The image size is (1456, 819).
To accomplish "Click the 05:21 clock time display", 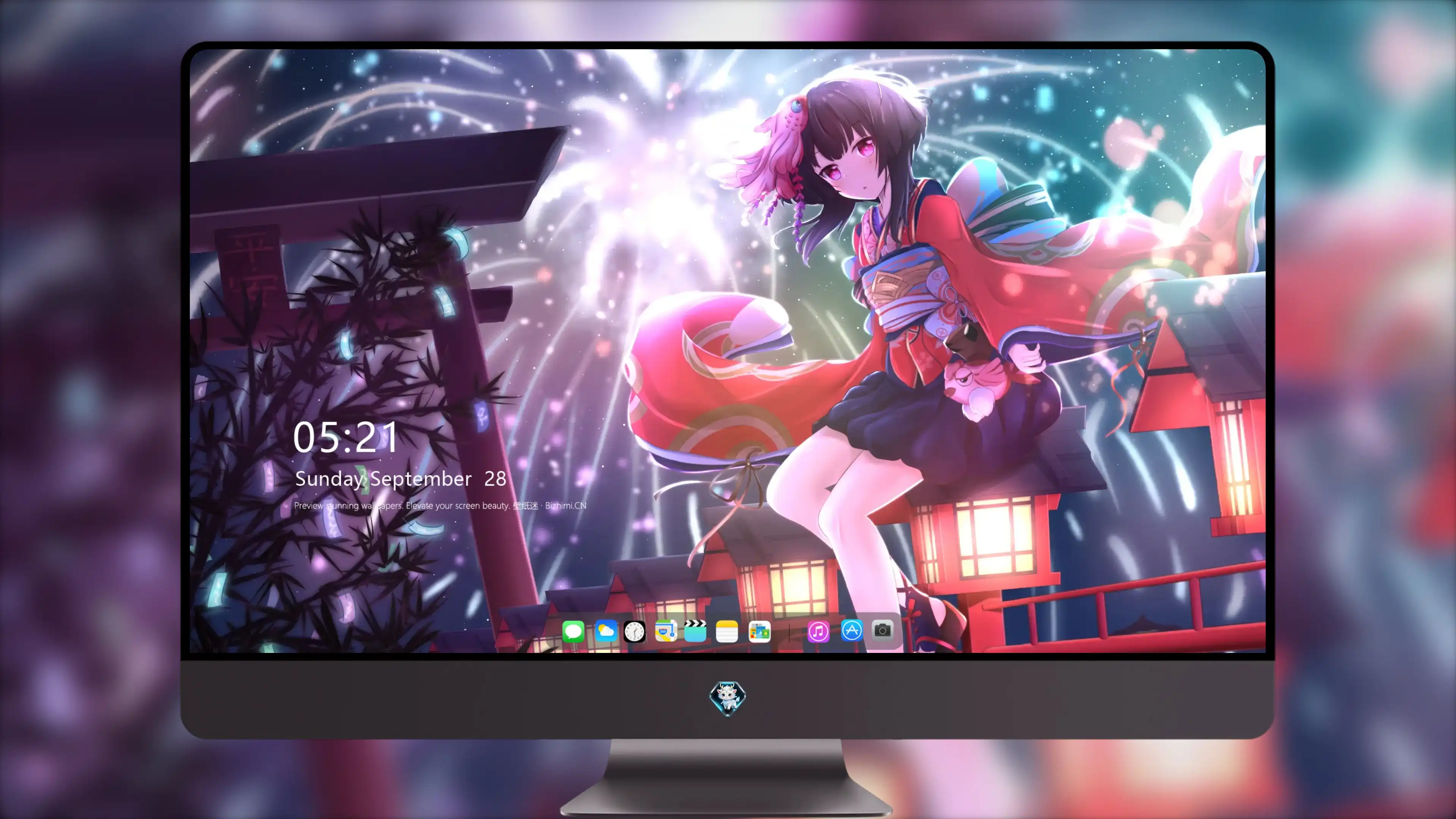I will click(x=345, y=438).
